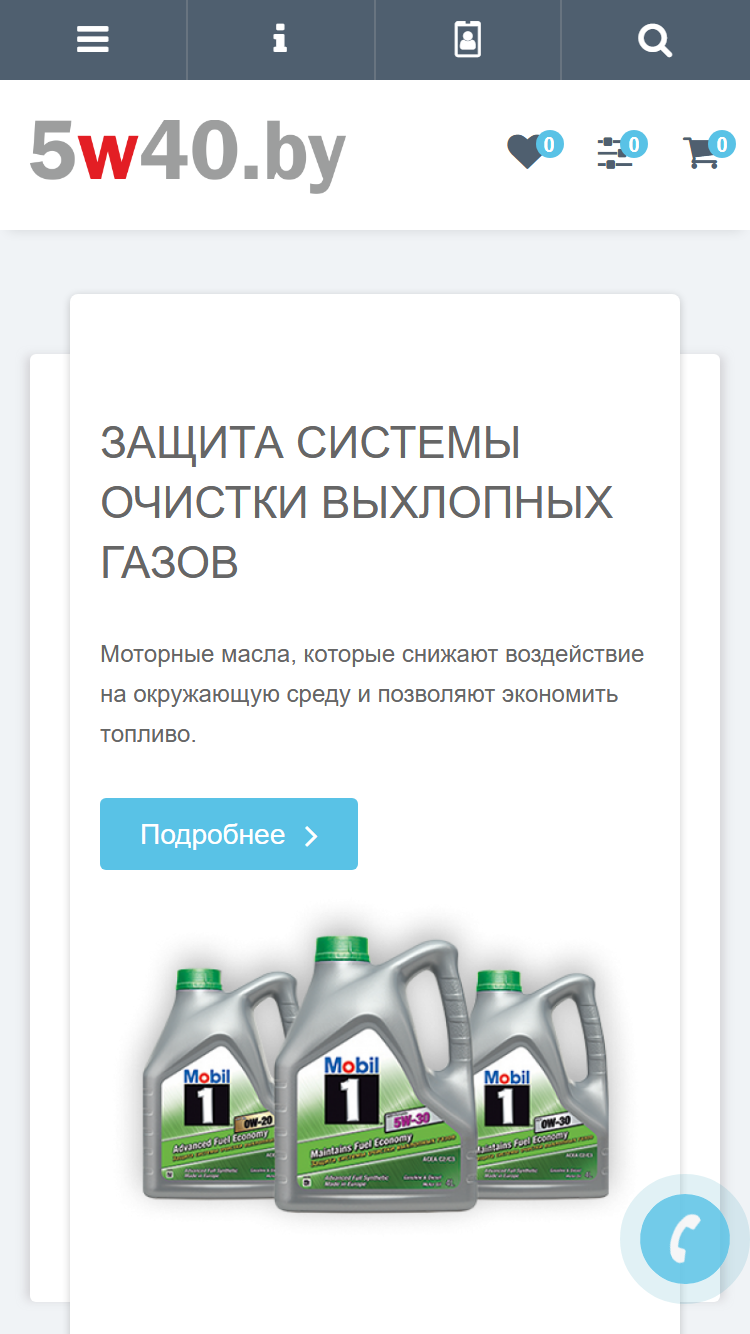Open the hamburger navigation menu
The height and width of the screenshot is (1334, 750).
pos(93,40)
